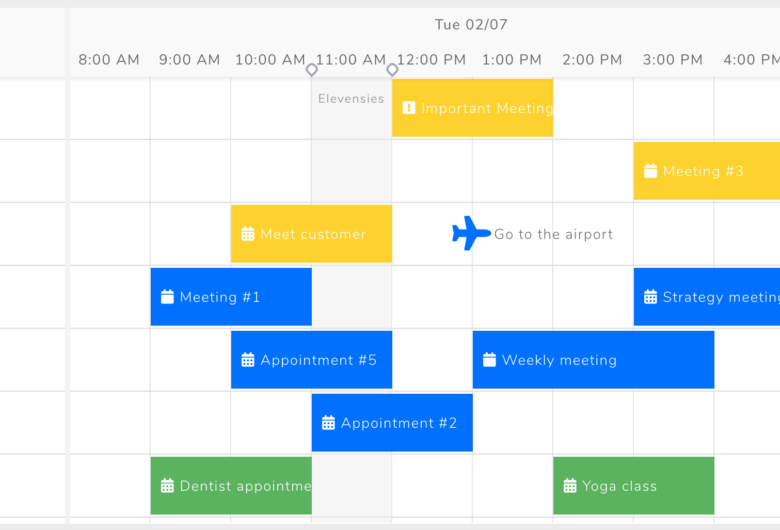Screen dimensions: 780x530
Task: Click the Go to the airport label
Action: tap(553, 234)
